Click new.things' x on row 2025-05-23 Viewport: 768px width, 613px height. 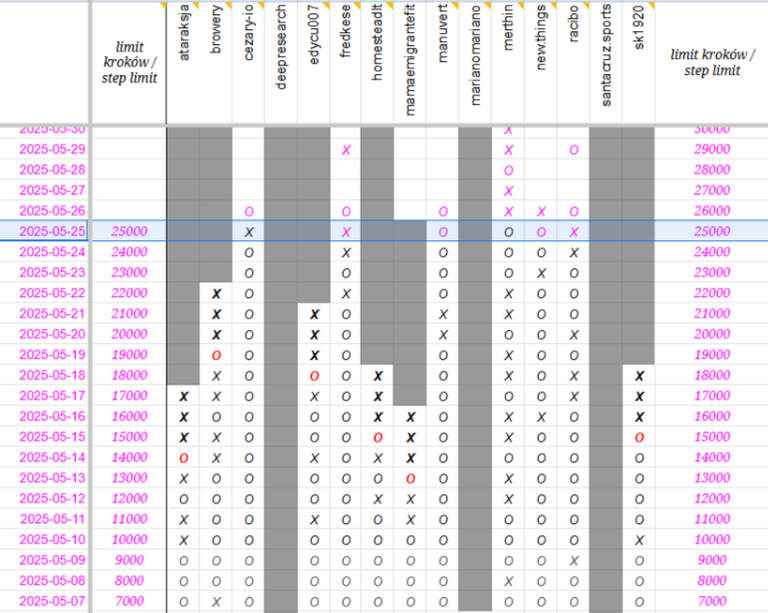(x=541, y=273)
